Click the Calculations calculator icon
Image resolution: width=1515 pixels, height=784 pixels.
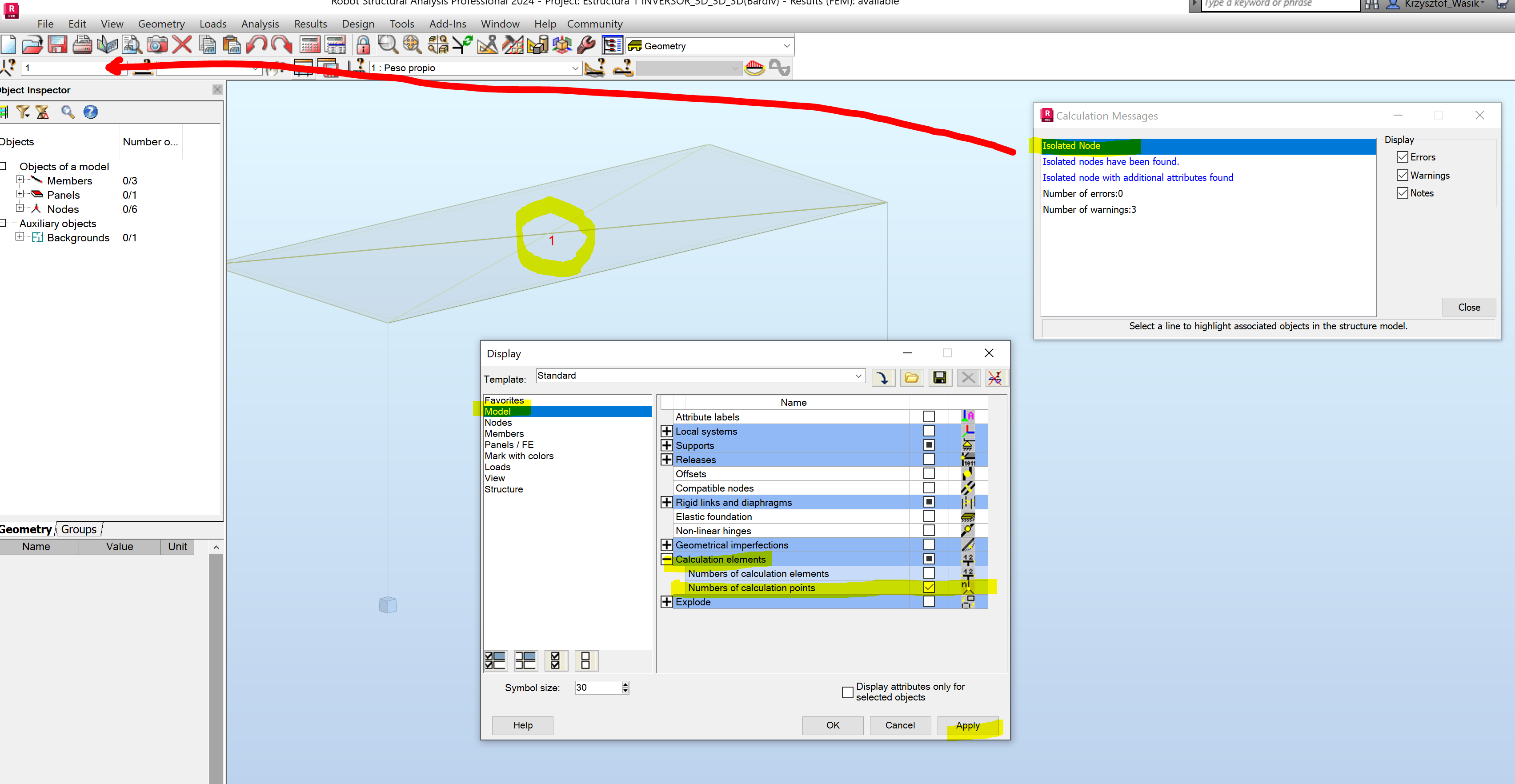(x=309, y=45)
